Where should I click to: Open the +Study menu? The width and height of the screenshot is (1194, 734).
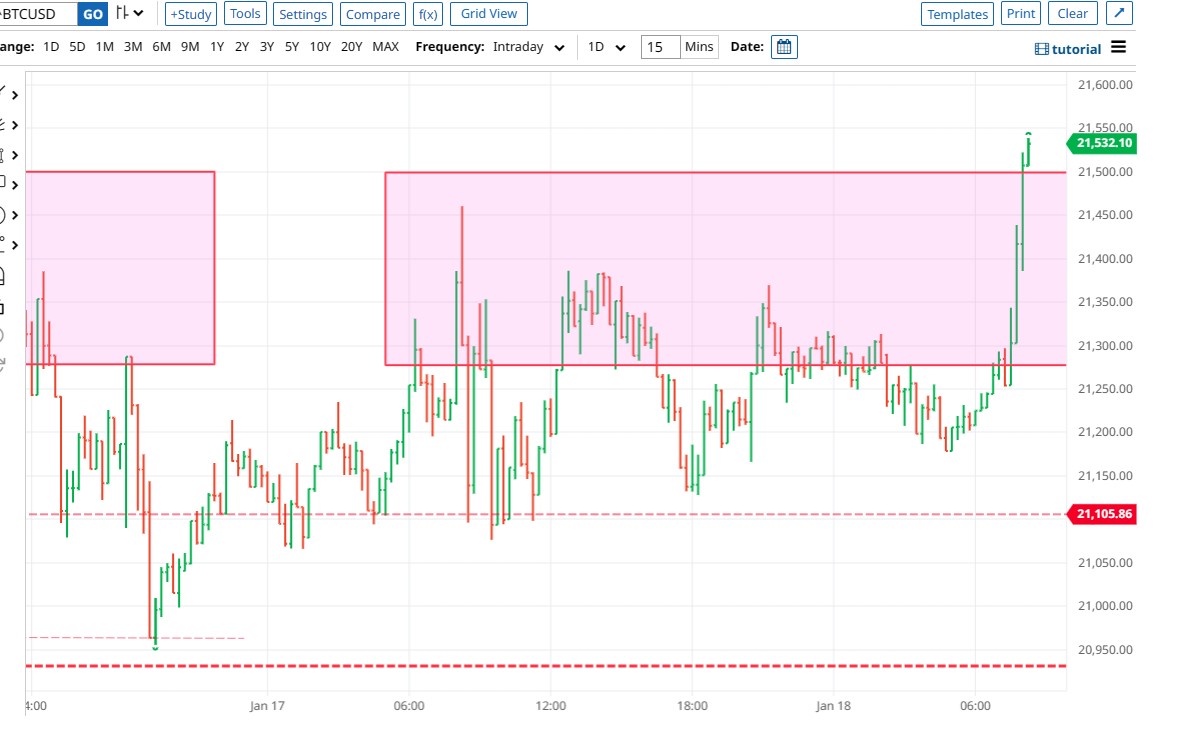click(x=190, y=14)
